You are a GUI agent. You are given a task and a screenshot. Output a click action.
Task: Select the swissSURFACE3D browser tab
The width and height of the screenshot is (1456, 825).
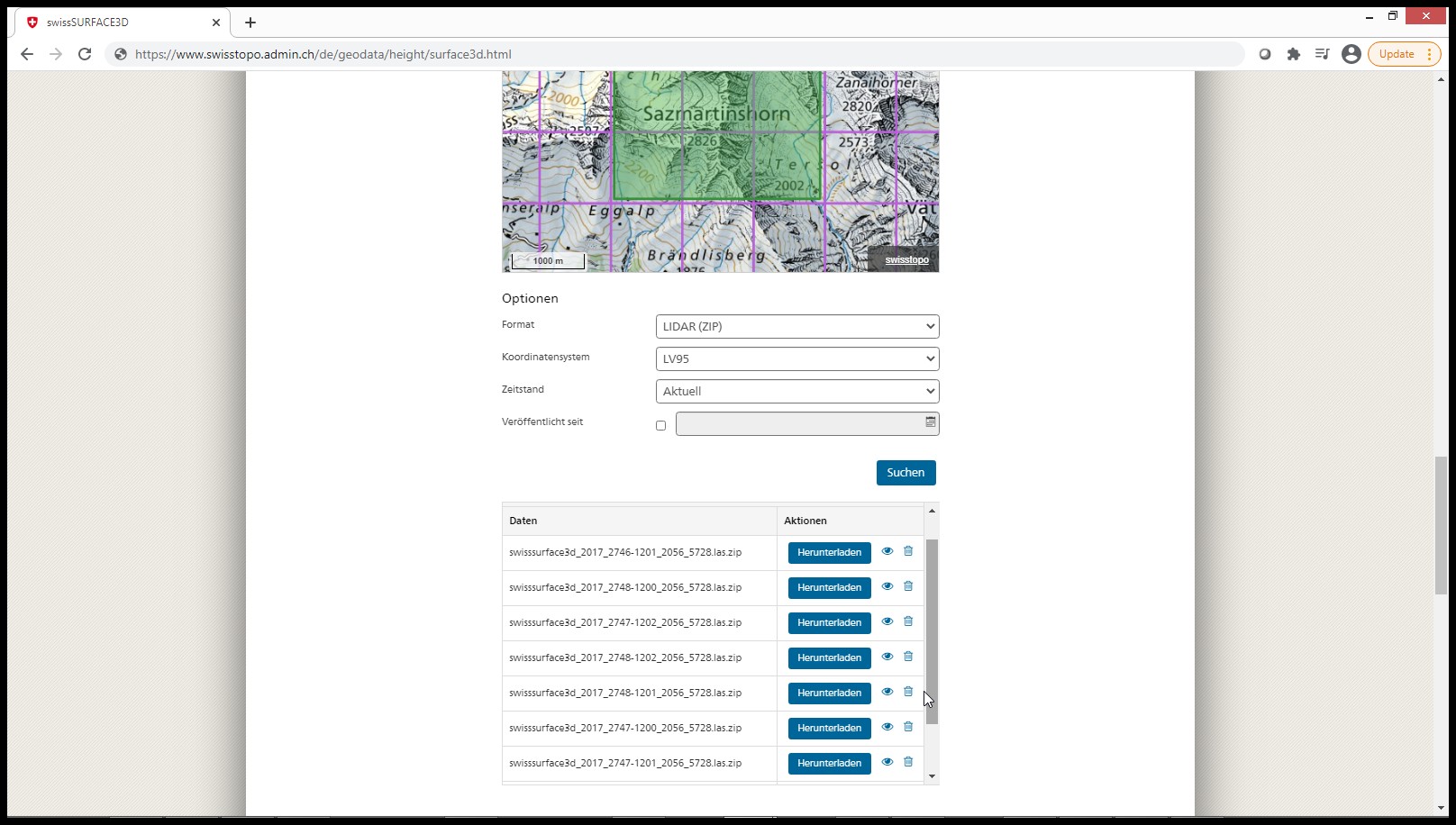point(123,23)
